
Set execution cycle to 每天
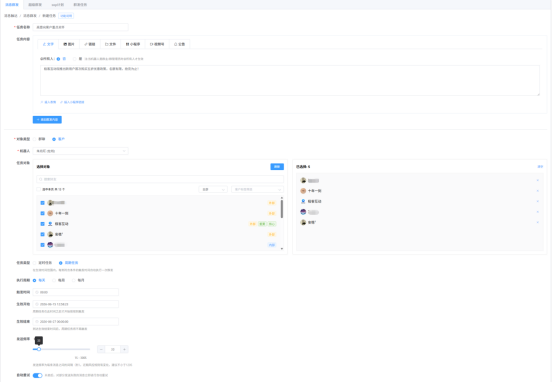(x=35, y=280)
